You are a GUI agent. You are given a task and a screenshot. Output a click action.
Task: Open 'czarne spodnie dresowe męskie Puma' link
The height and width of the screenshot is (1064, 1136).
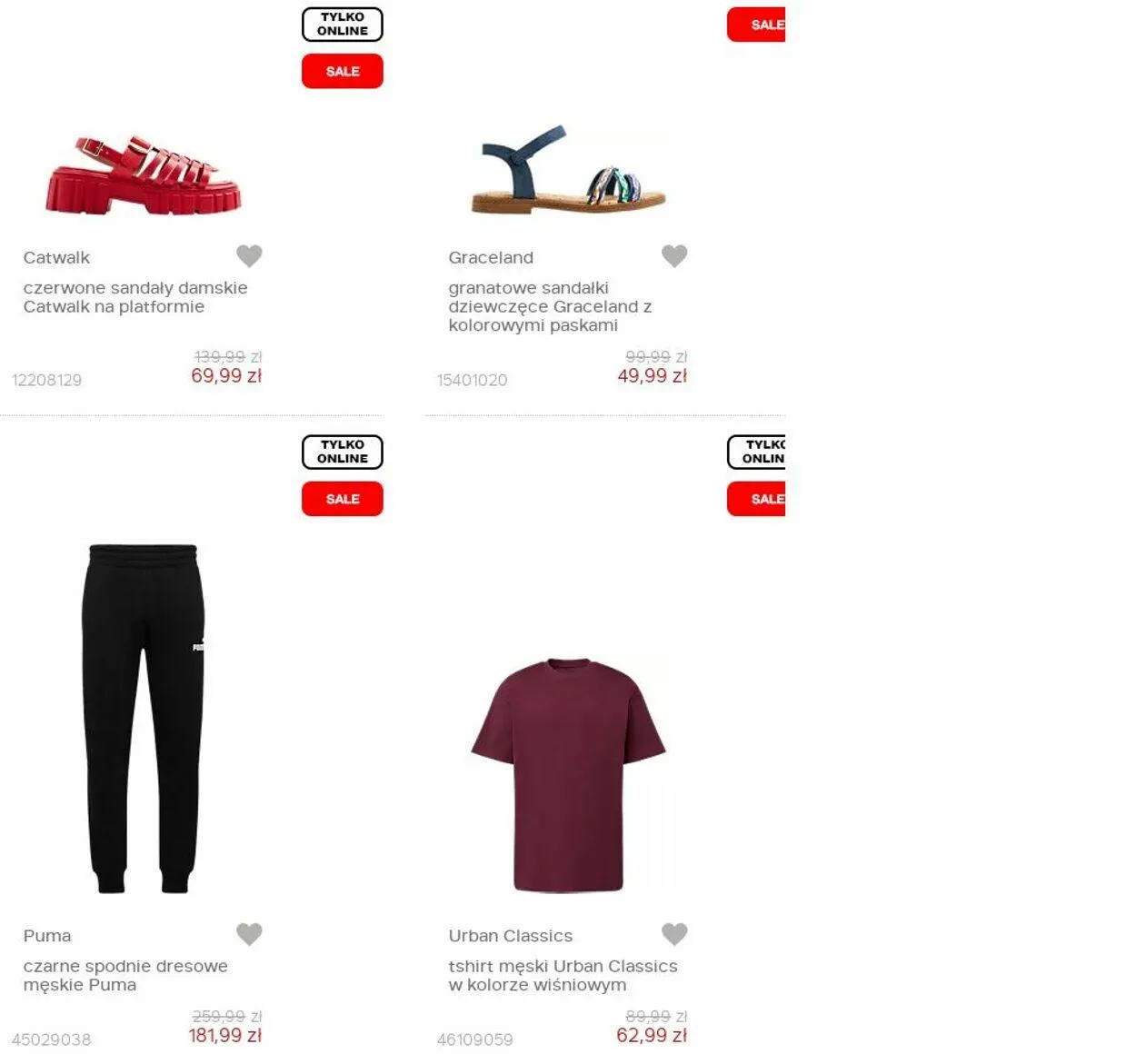coord(125,975)
